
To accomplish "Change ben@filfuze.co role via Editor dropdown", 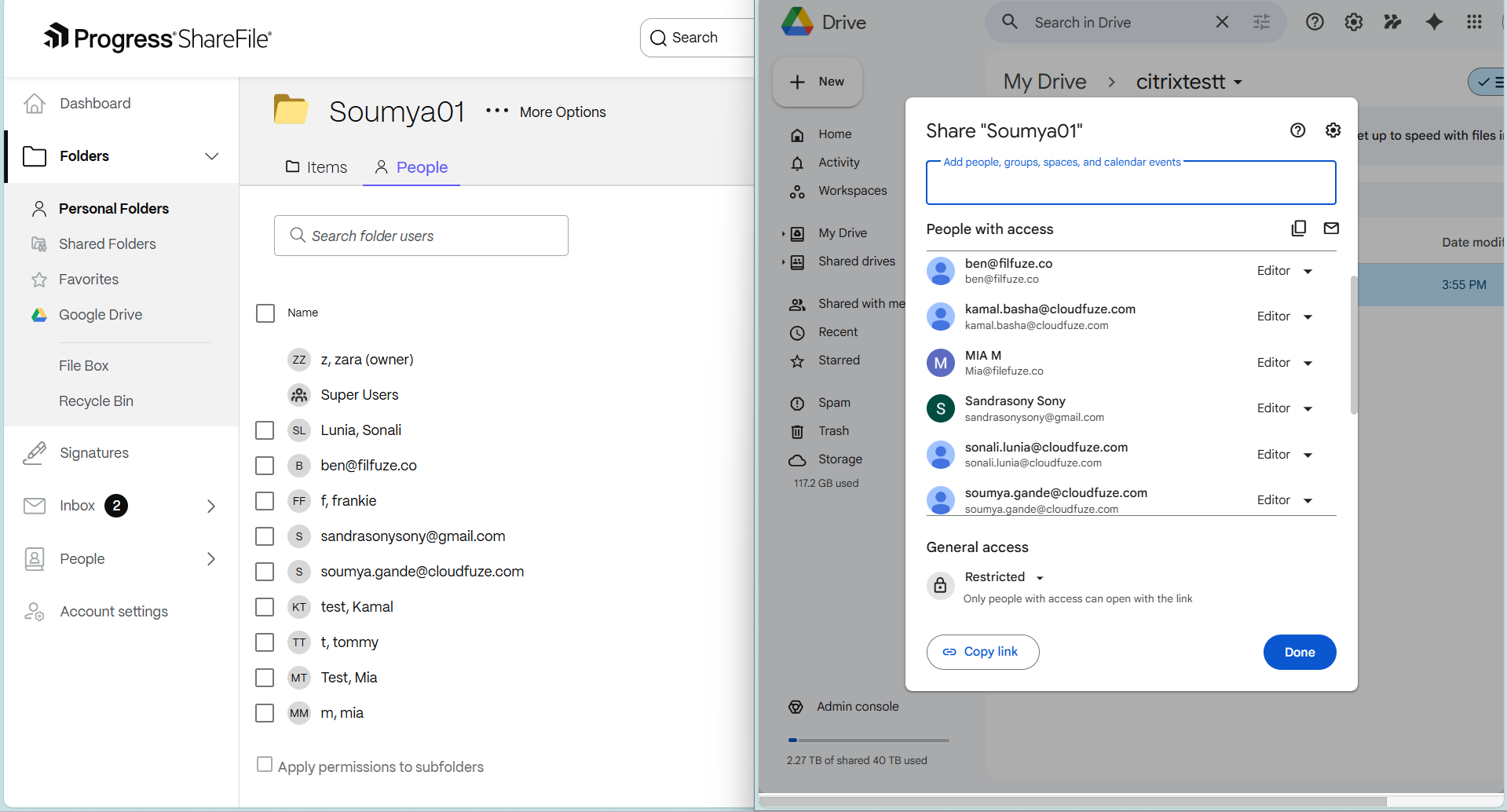I will click(x=1285, y=270).
